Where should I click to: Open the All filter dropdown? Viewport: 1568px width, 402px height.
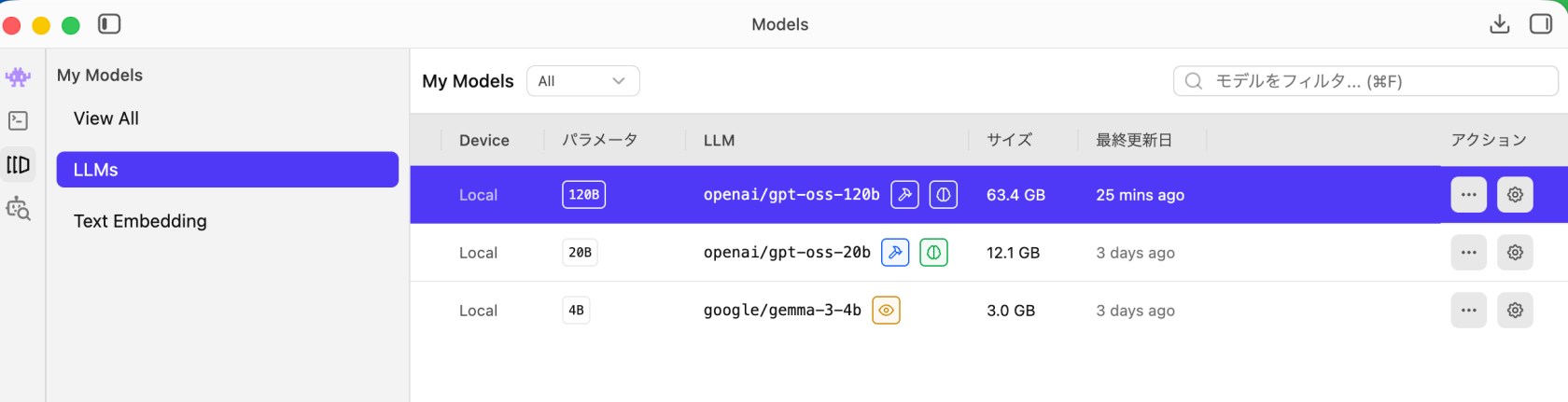(582, 81)
